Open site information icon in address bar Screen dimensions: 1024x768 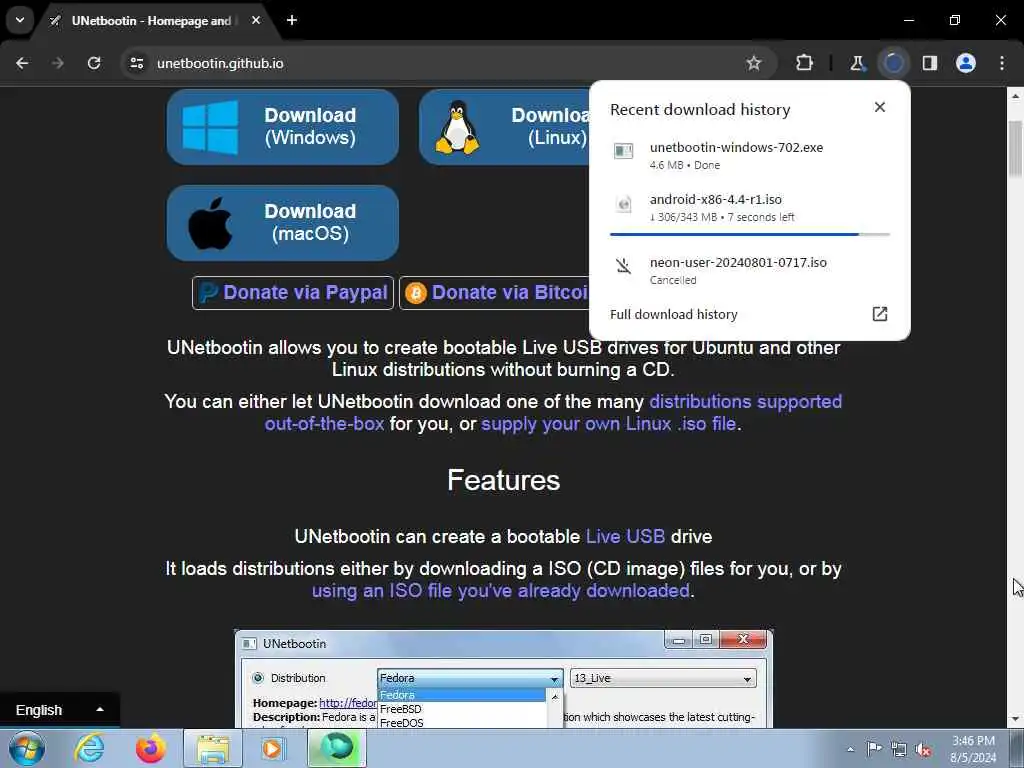136,63
